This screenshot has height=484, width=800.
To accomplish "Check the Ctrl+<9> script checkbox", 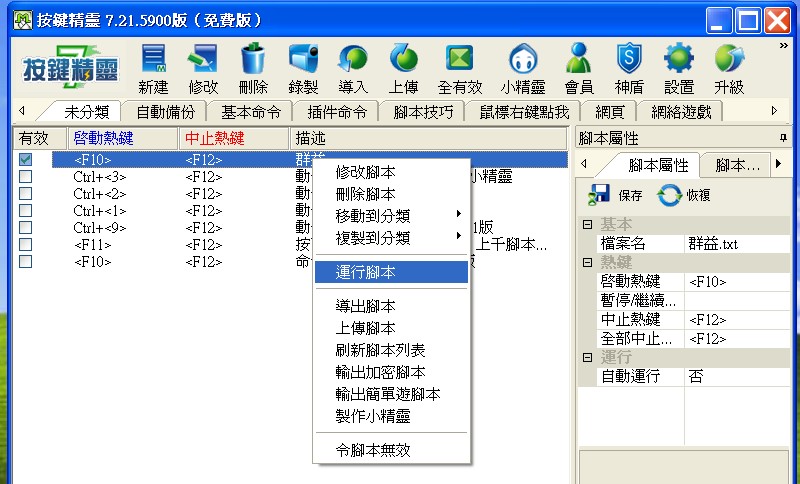I will point(25,227).
